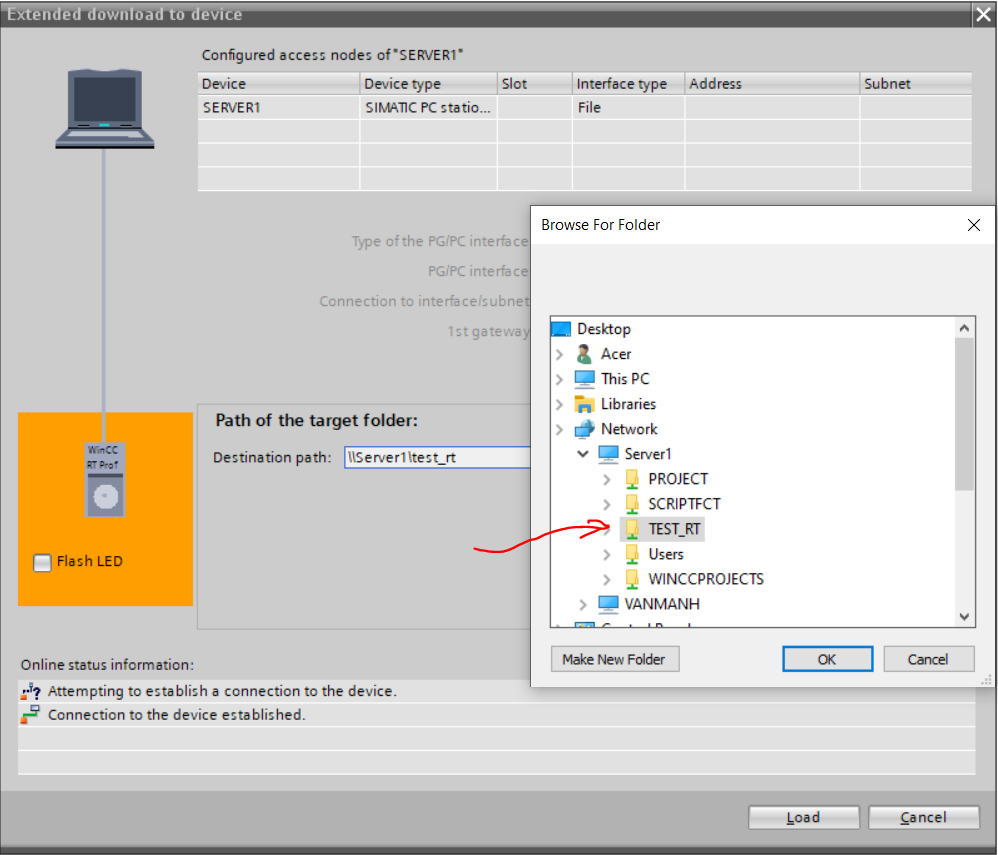This screenshot has height=855, width=998.
Task: Click the Device column header
Action: coord(279,83)
